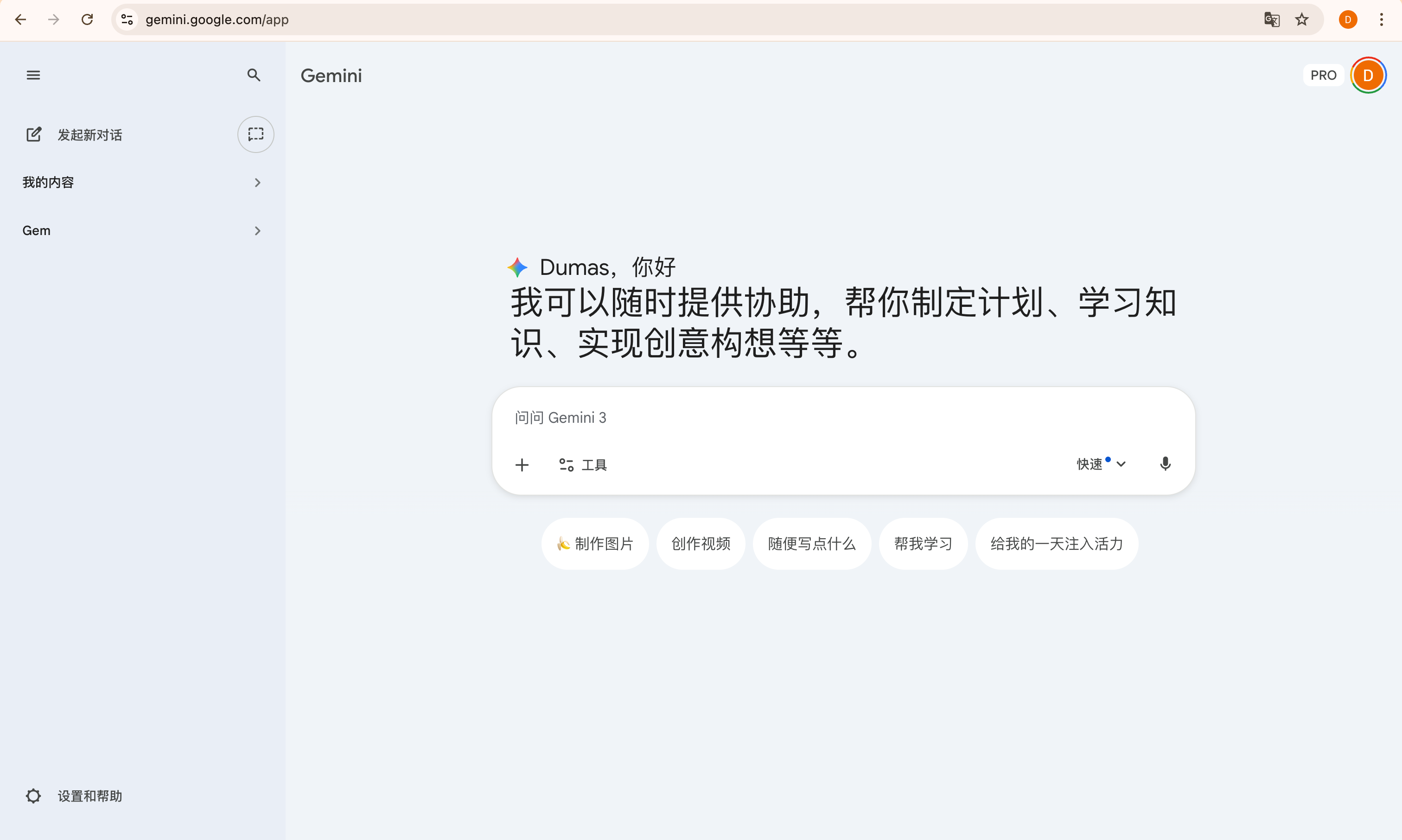Click the 设置和帮助 gear icon
Viewport: 1402px width, 840px height.
tap(33, 795)
